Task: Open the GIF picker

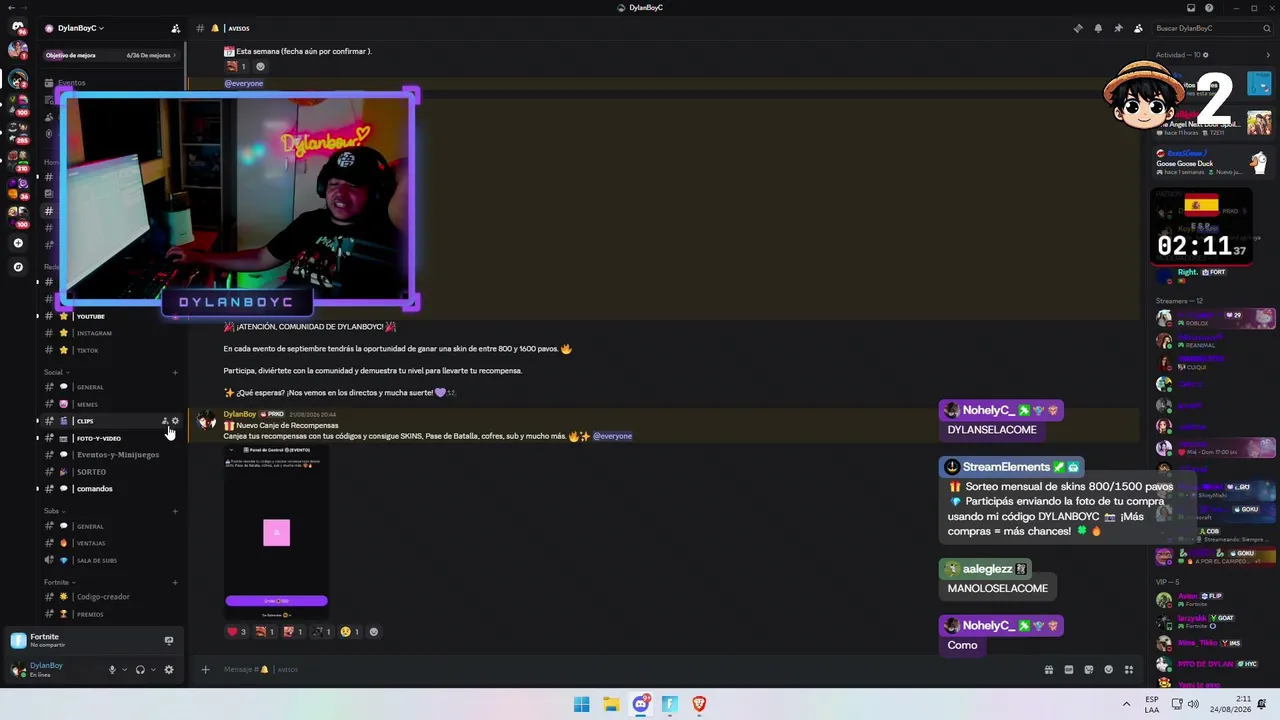Action: tap(1069, 670)
